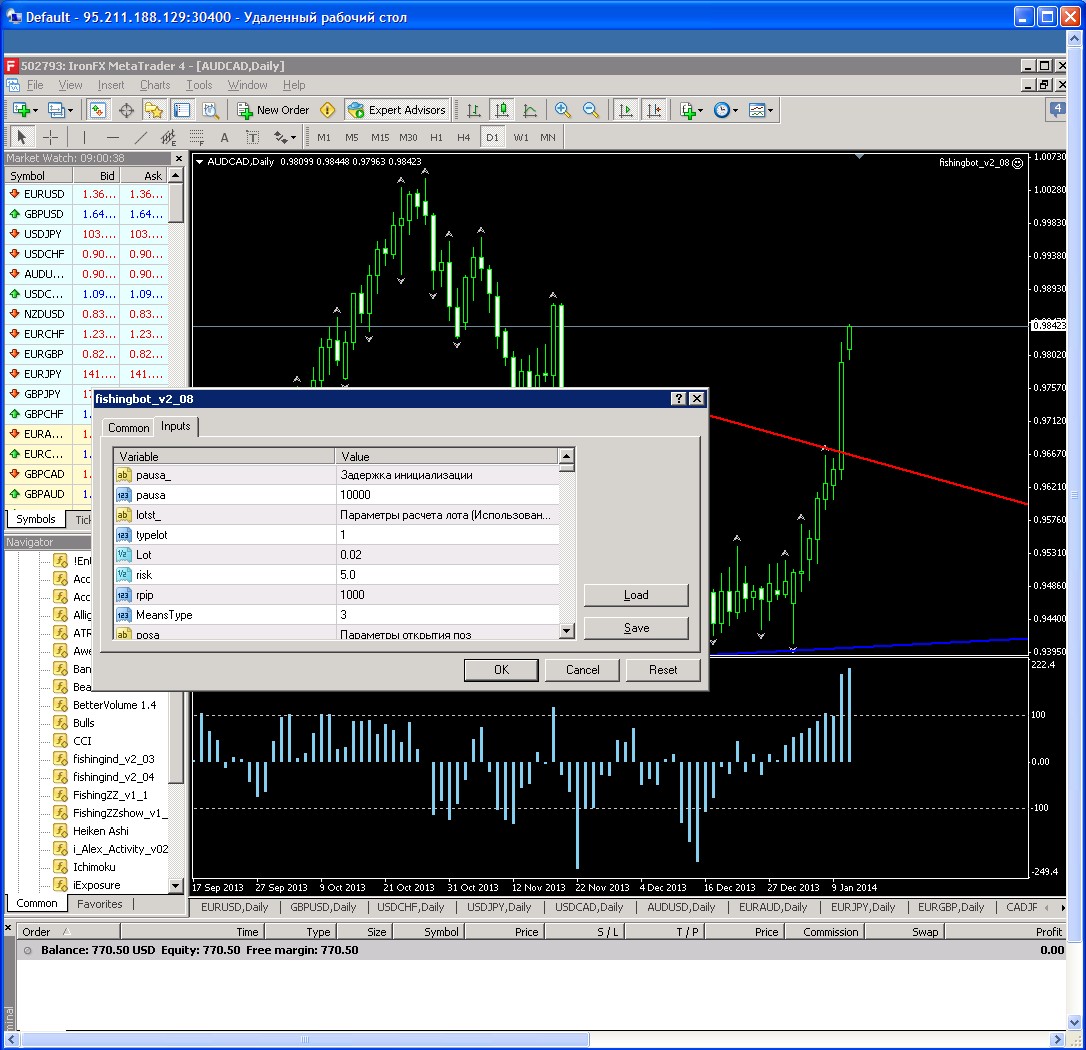Screen dimensions: 1086x1050
Task: Switch to bar chart display
Action: [x=474, y=110]
